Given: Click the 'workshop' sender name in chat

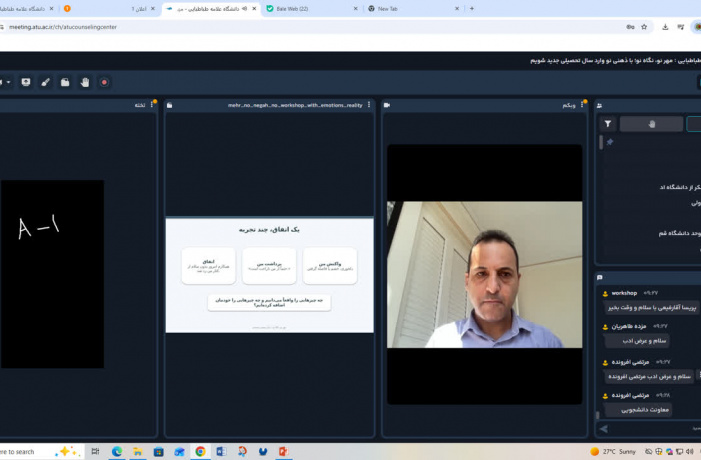Looking at the screenshot, I should [624, 293].
